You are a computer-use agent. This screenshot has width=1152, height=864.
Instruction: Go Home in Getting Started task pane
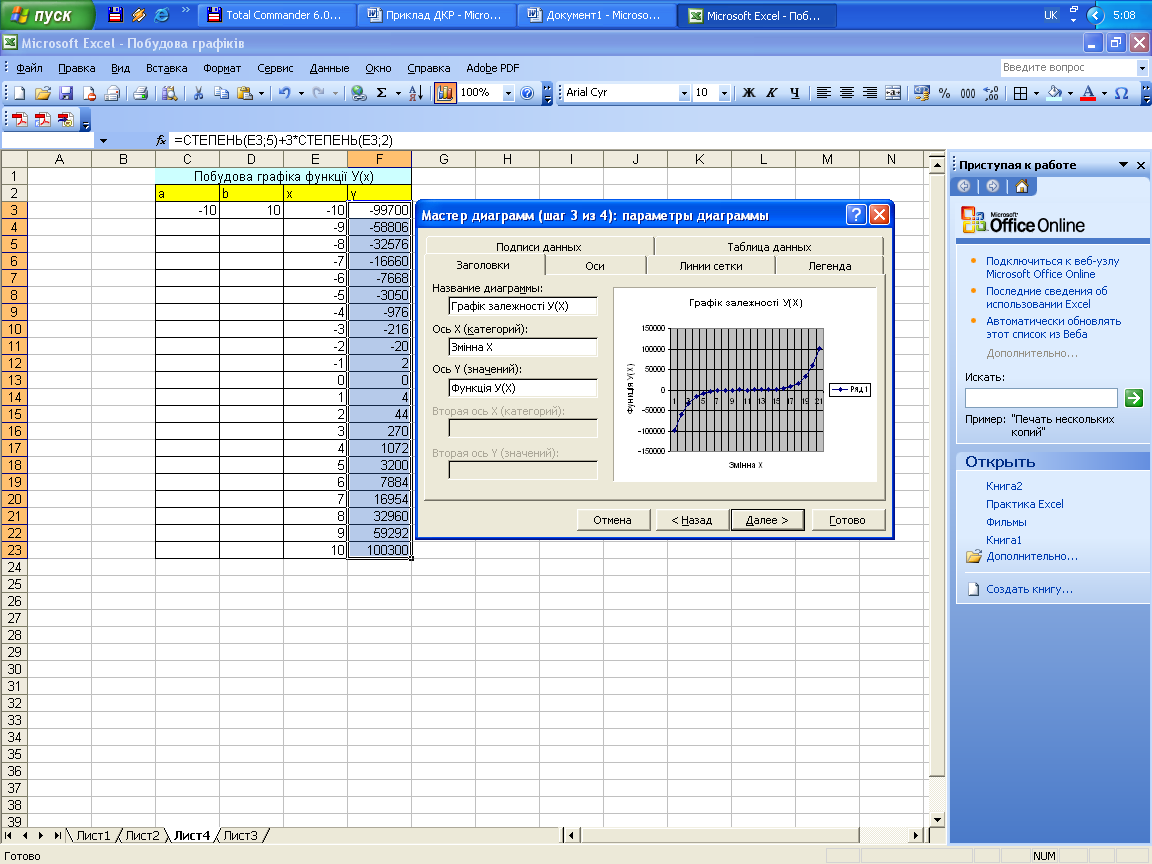pyautogui.click(x=1021, y=187)
